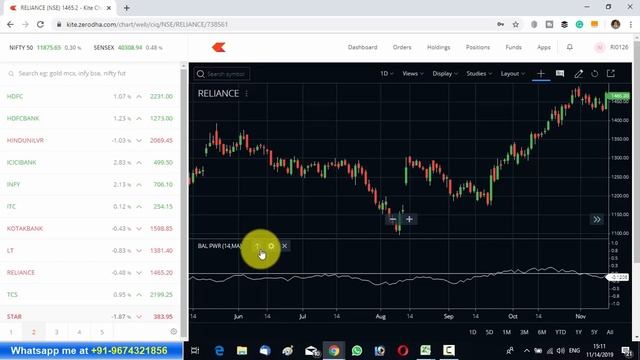Go to Positions

(x=478, y=47)
